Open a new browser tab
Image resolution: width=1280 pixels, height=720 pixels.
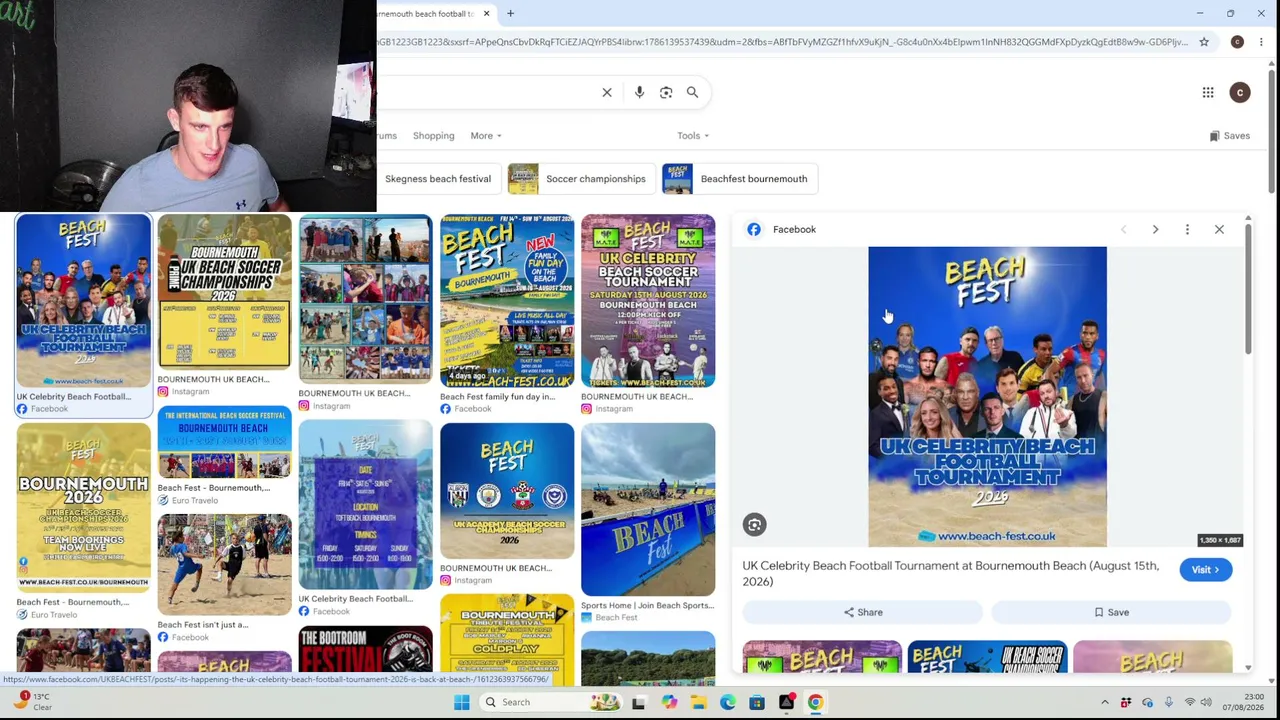[x=510, y=13]
